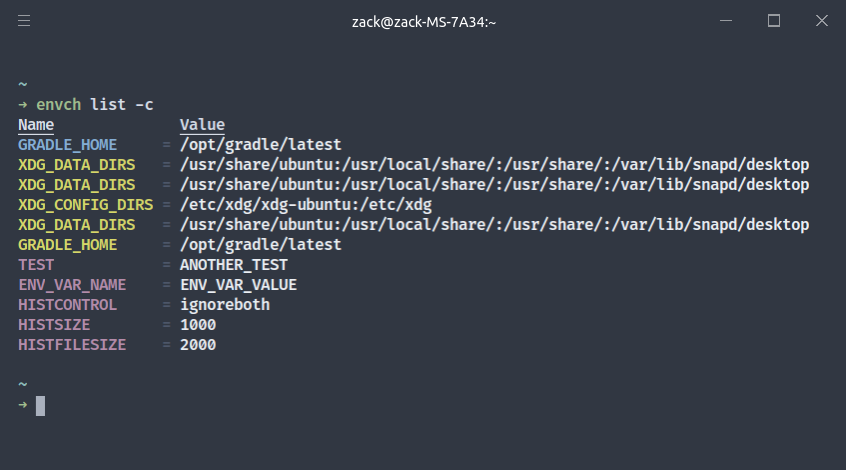The height and width of the screenshot is (470, 846).
Task: Click the ENV_VAR_NAME variable
Action: 72,284
